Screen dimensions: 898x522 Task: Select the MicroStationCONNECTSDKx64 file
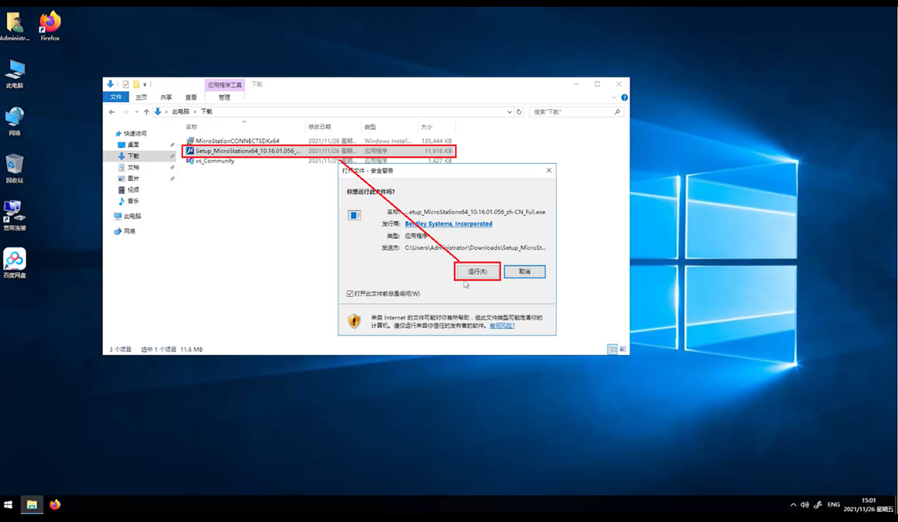(237, 140)
